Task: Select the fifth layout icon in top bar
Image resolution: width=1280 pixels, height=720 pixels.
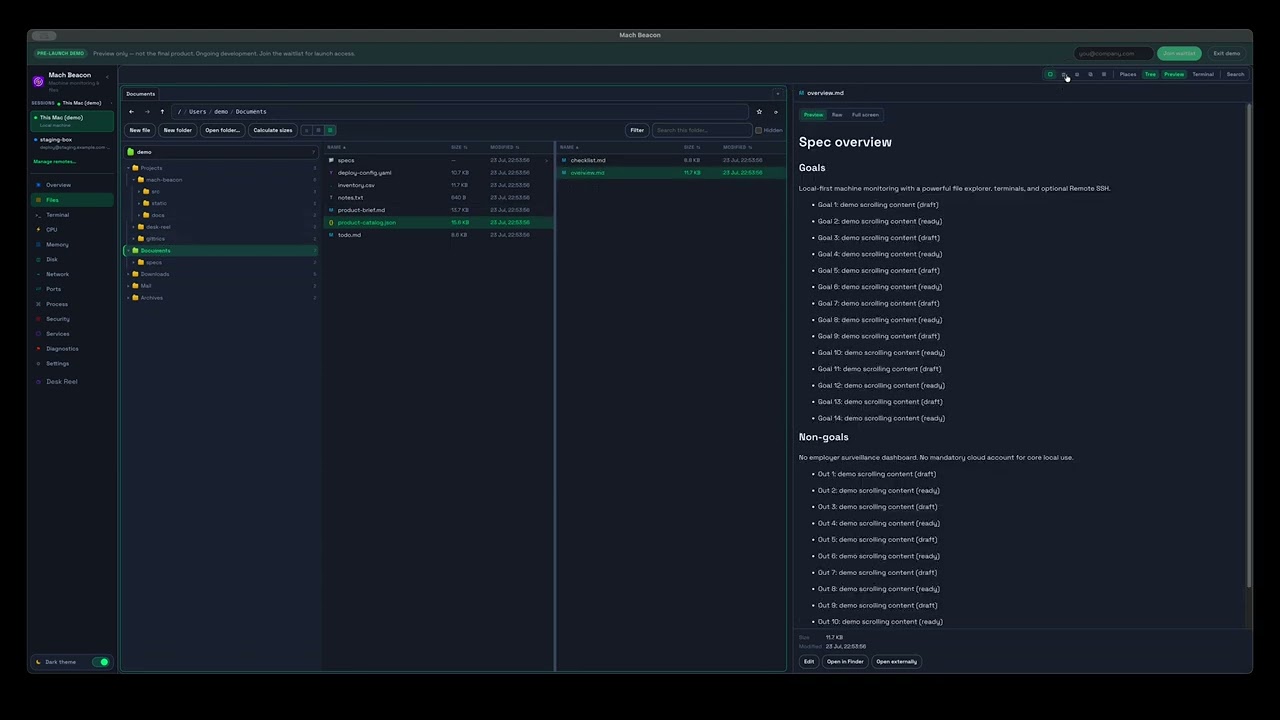Action: pyautogui.click(x=1104, y=74)
